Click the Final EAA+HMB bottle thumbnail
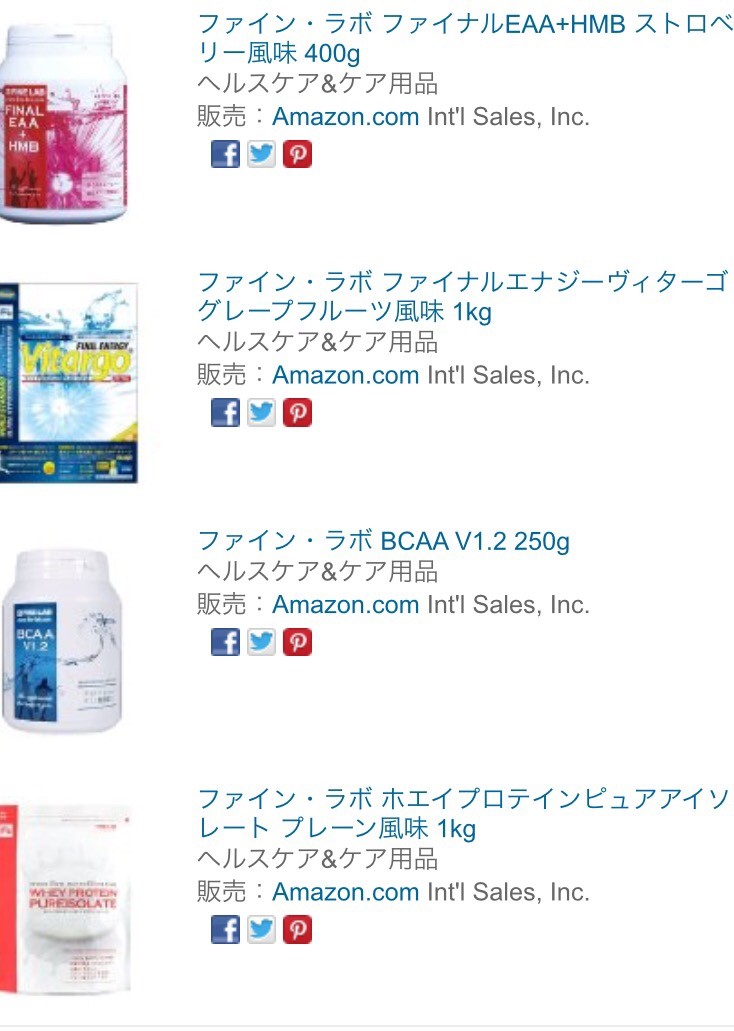Screen dimensions: 734x1031 click(64, 124)
